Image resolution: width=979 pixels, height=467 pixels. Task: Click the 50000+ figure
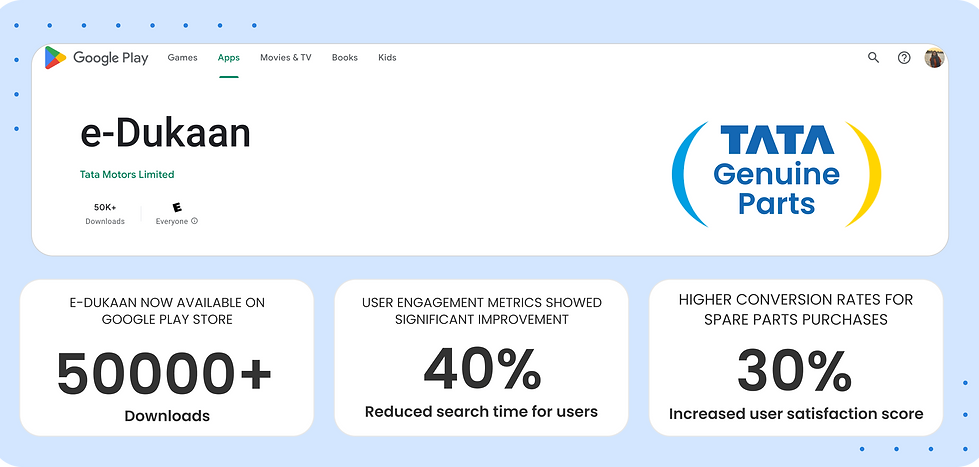click(164, 375)
